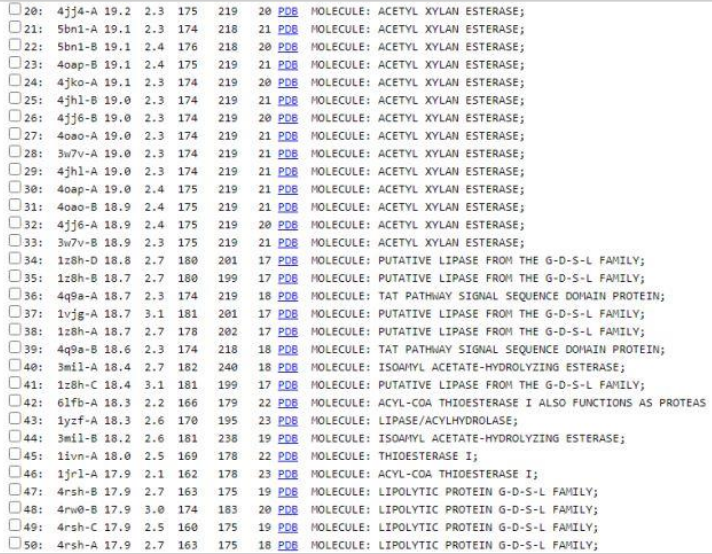Enable checkbox for row 28 3w7v-A
Image resolution: width=712 pixels, height=554 pixels.
(13, 153)
